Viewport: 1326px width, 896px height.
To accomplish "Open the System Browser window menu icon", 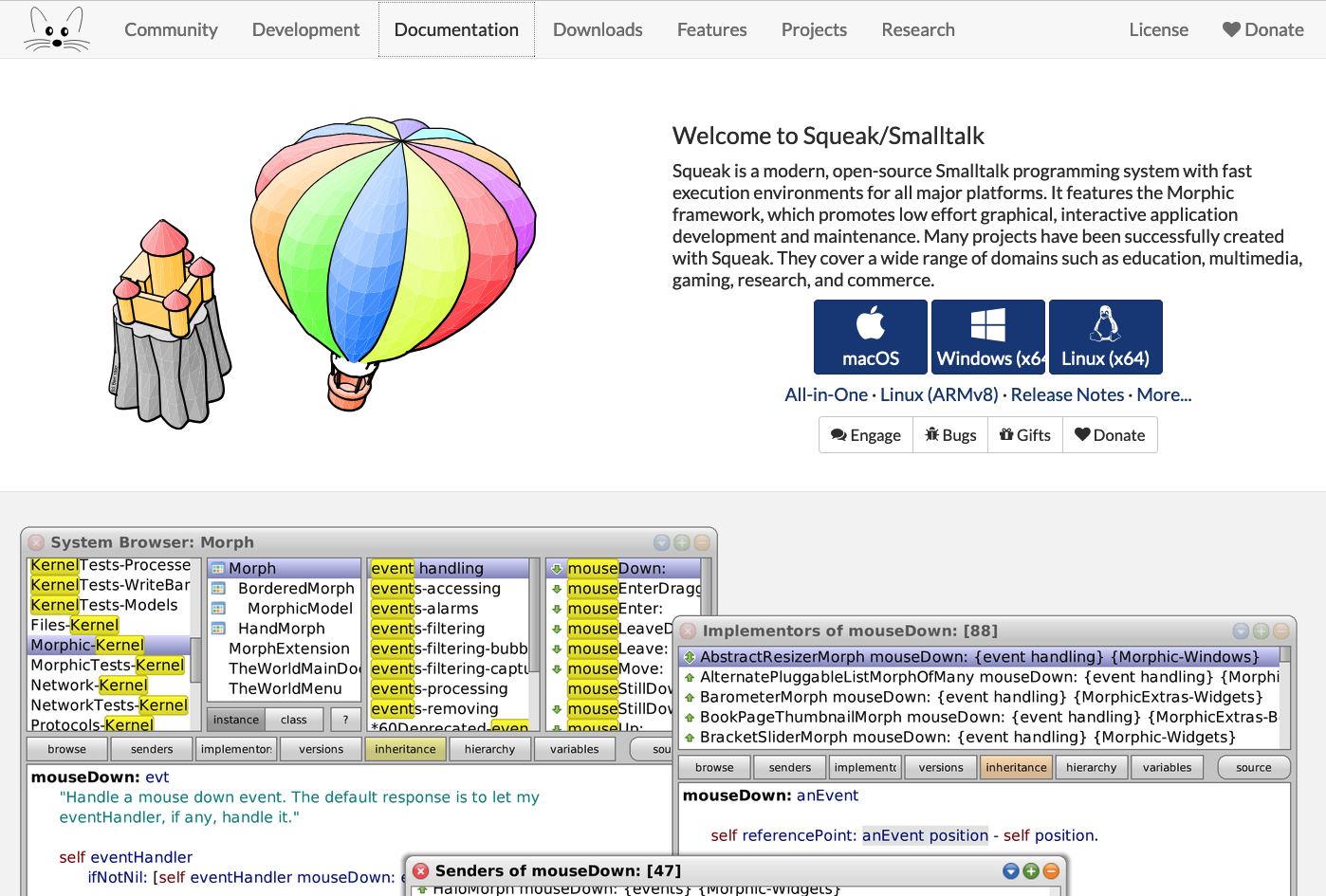I will (662, 542).
